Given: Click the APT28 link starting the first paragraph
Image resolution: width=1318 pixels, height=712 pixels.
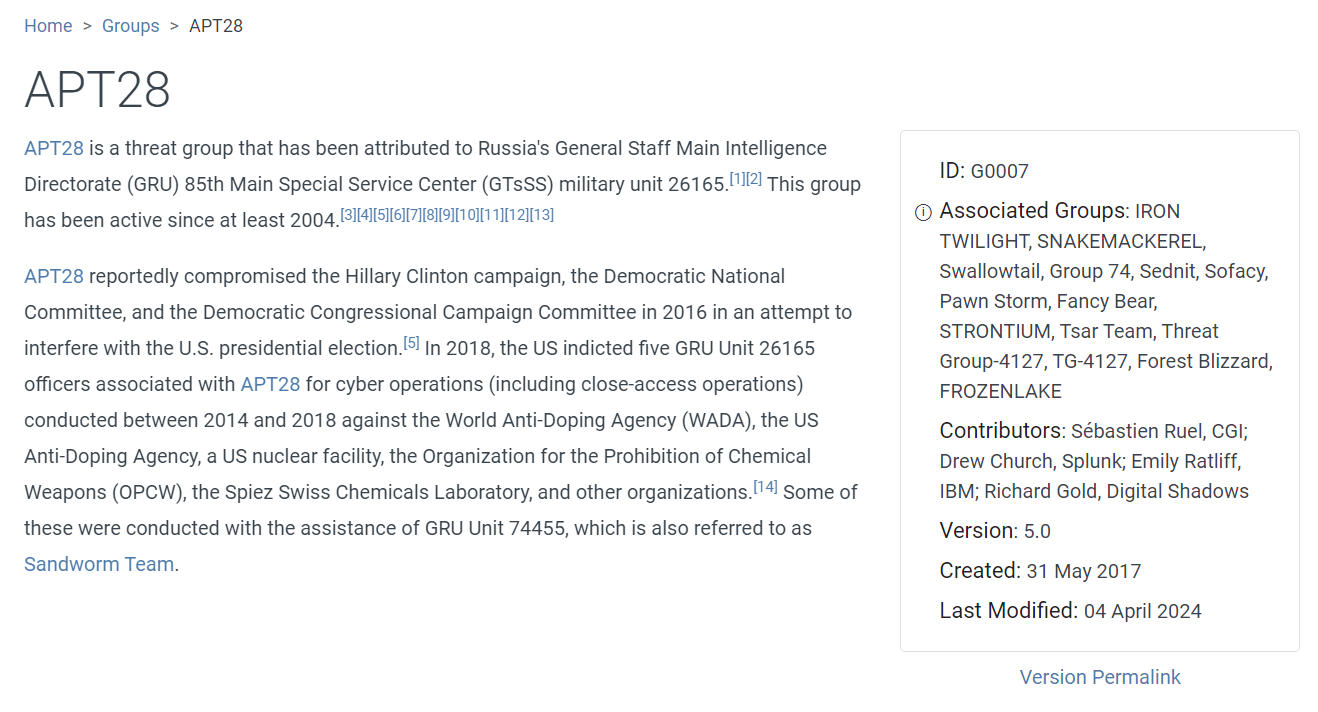Looking at the screenshot, I should point(54,149).
